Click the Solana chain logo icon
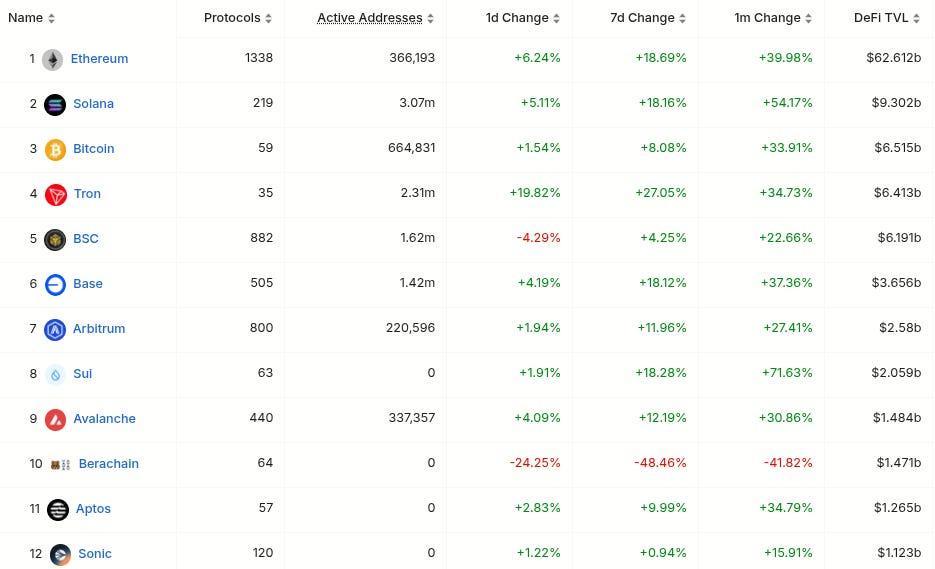This screenshot has width=935, height=569. [x=55, y=104]
